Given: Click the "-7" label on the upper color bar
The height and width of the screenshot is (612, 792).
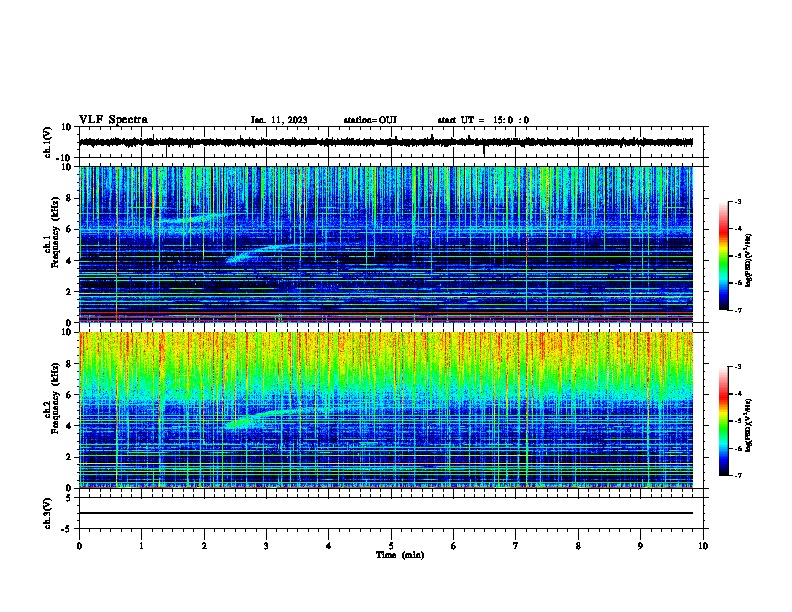Looking at the screenshot, I should click(737, 310).
